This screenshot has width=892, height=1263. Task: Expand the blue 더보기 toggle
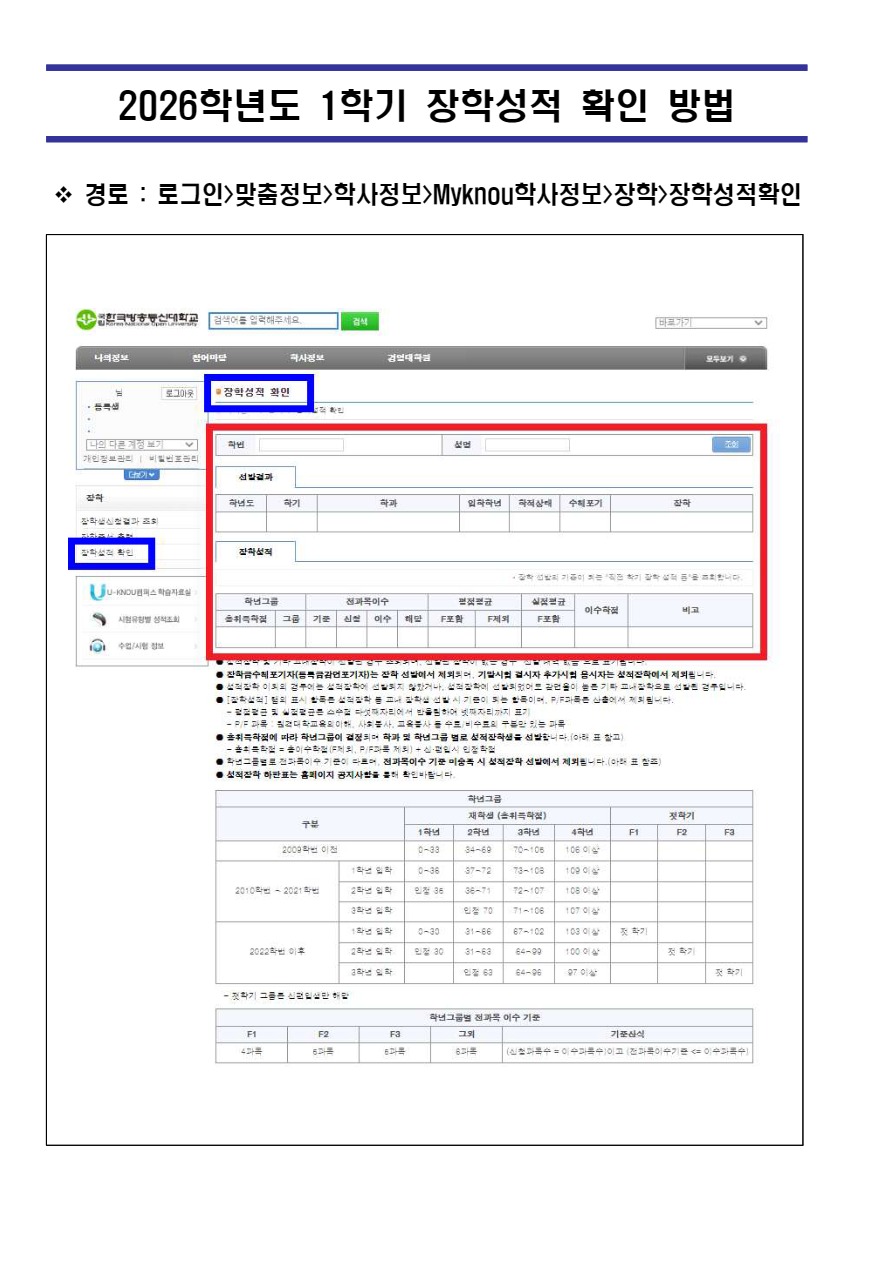pyautogui.click(x=142, y=474)
